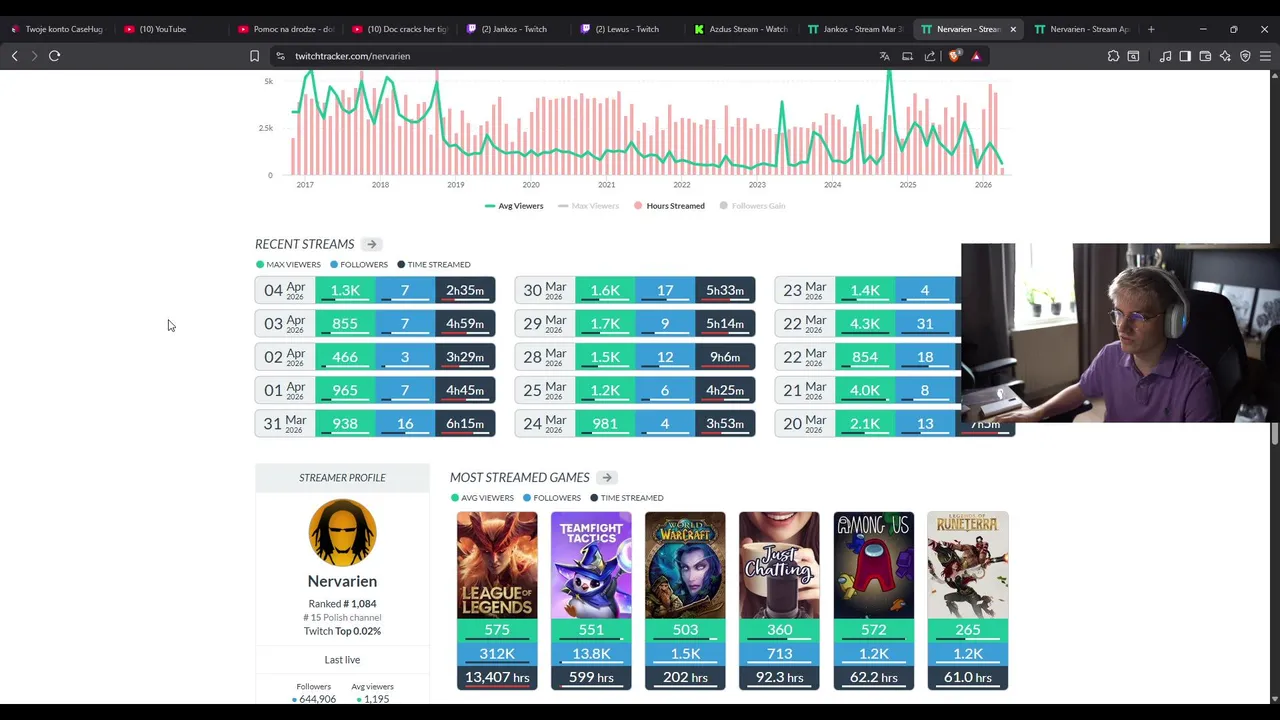Viewport: 1280px width, 720px height.
Task: Click the Nervarien profile avatar
Action: [x=342, y=533]
